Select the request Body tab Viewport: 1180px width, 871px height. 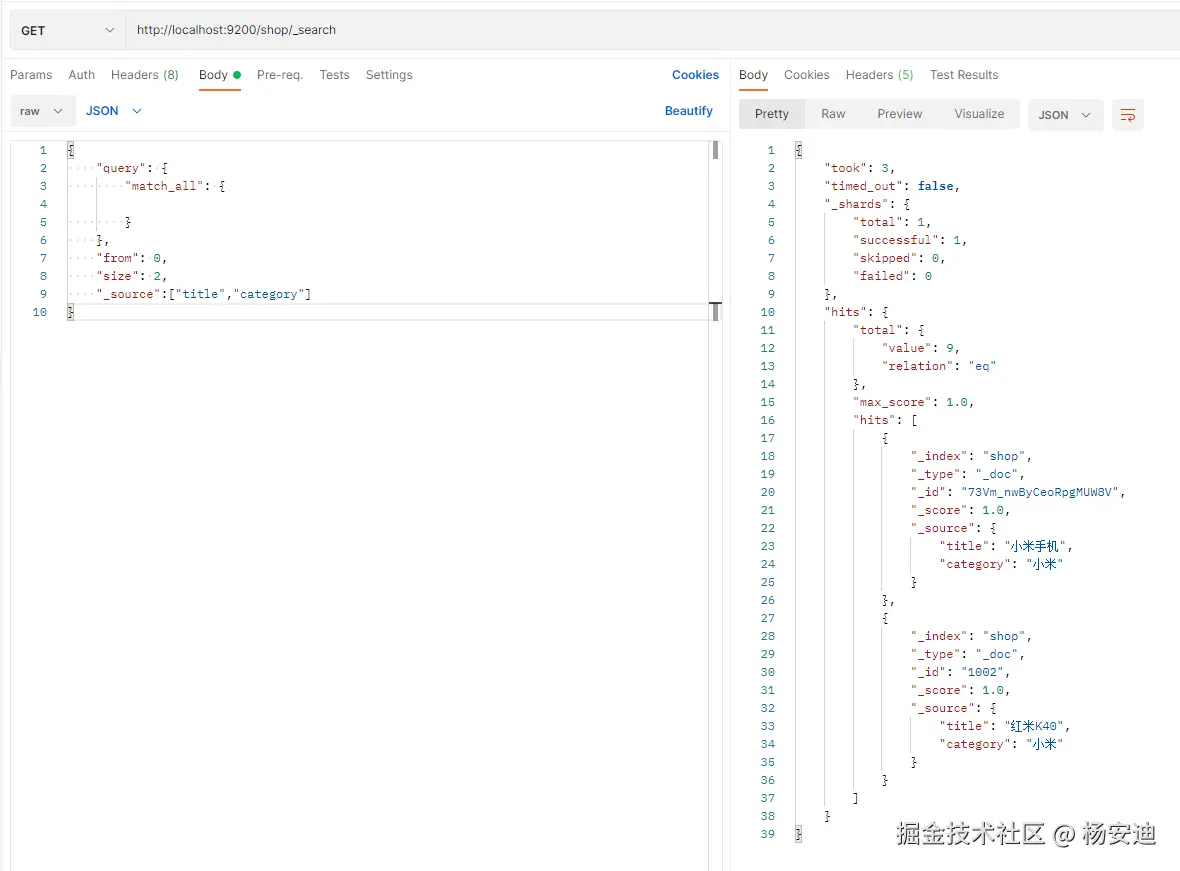coord(220,75)
